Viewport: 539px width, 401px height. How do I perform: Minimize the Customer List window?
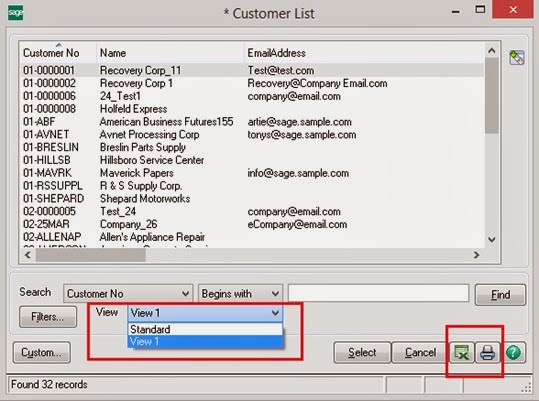click(455, 11)
